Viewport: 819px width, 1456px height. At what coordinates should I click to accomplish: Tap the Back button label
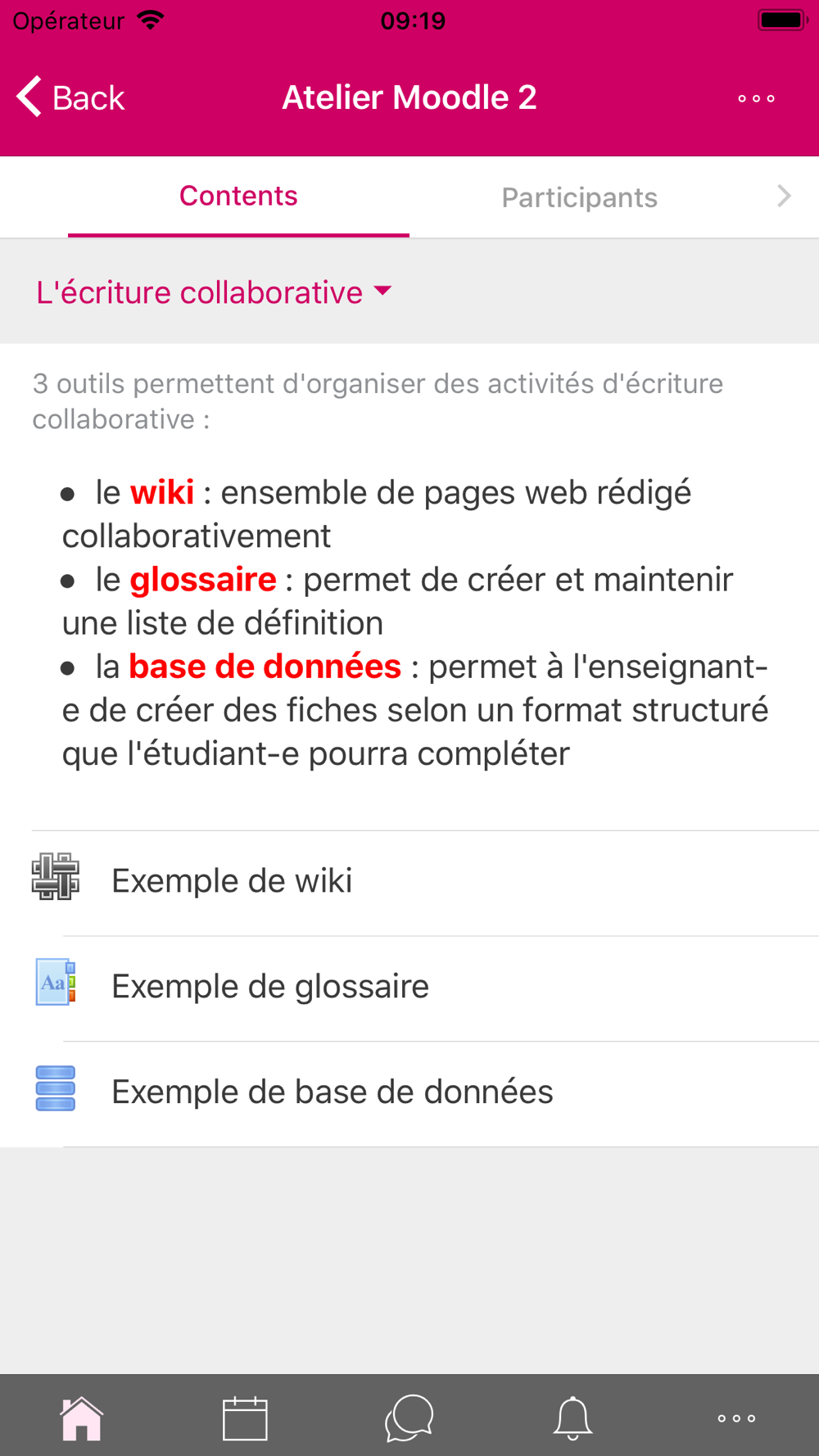88,98
